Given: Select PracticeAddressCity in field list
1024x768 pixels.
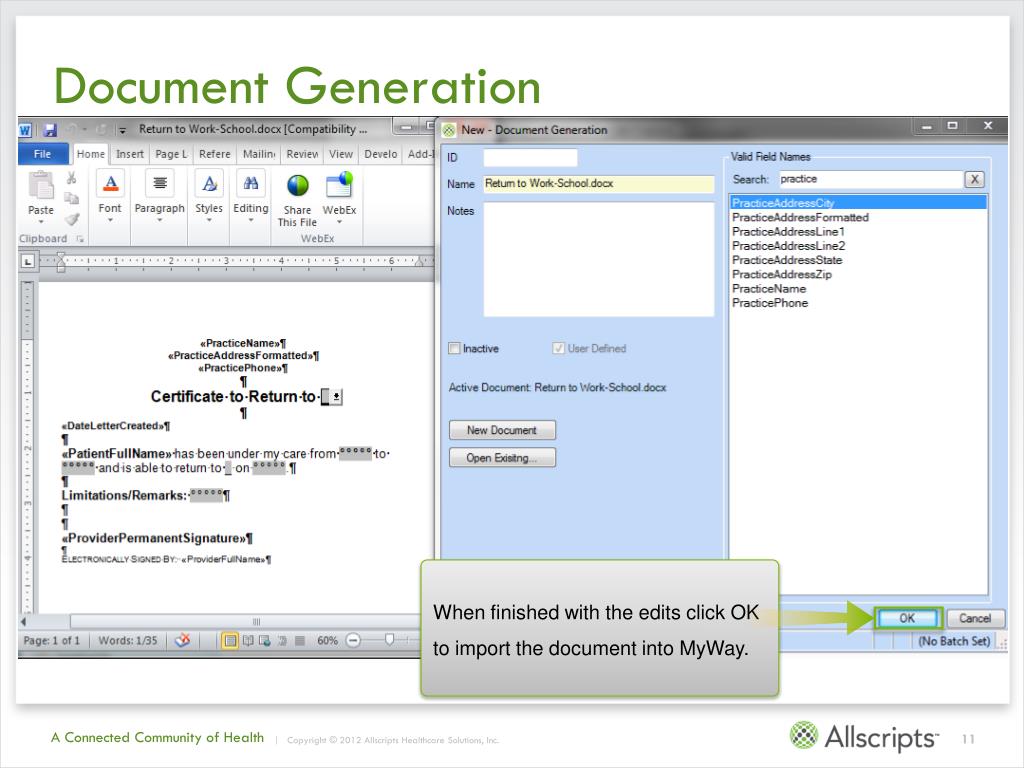Looking at the screenshot, I should 858,203.
